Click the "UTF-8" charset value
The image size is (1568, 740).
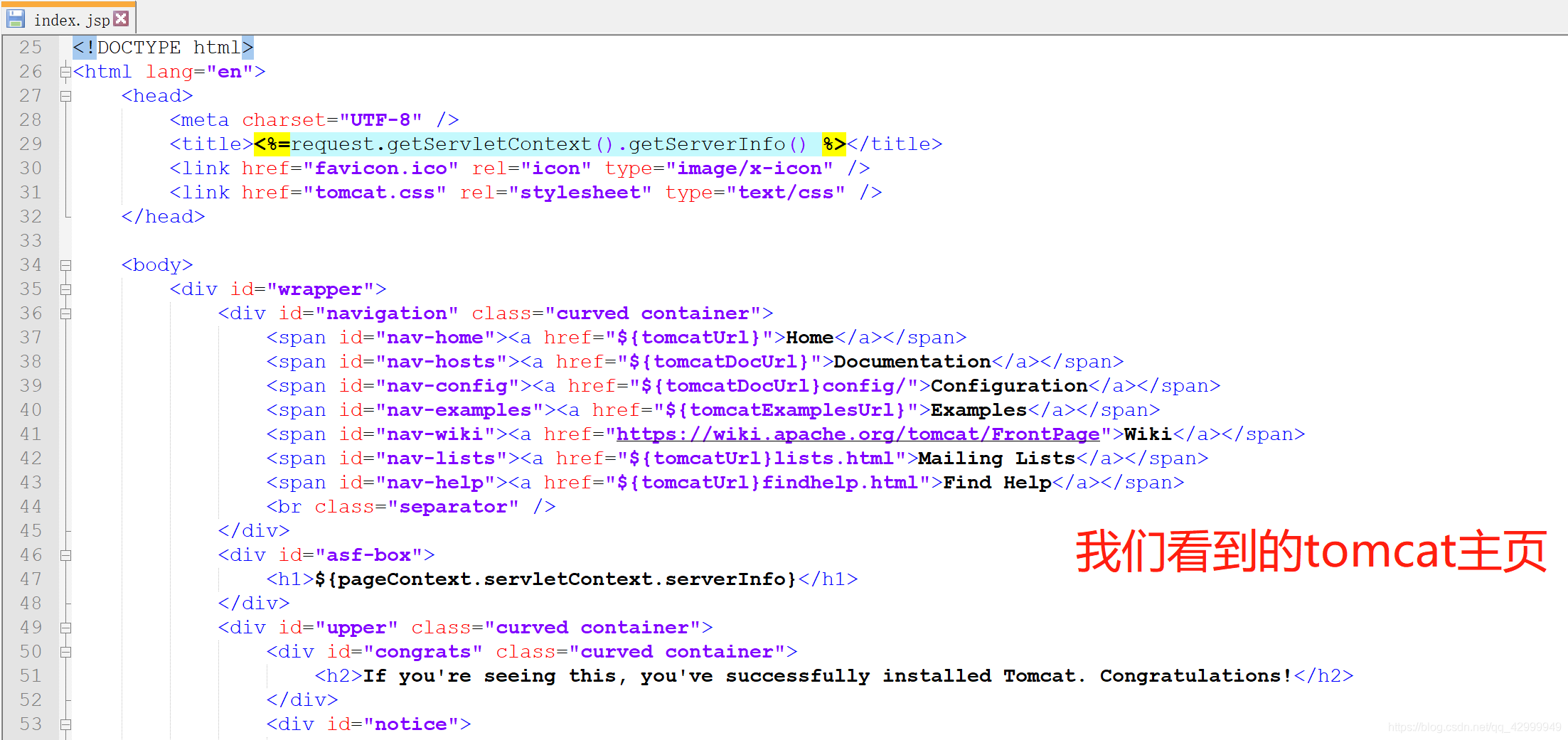380,120
